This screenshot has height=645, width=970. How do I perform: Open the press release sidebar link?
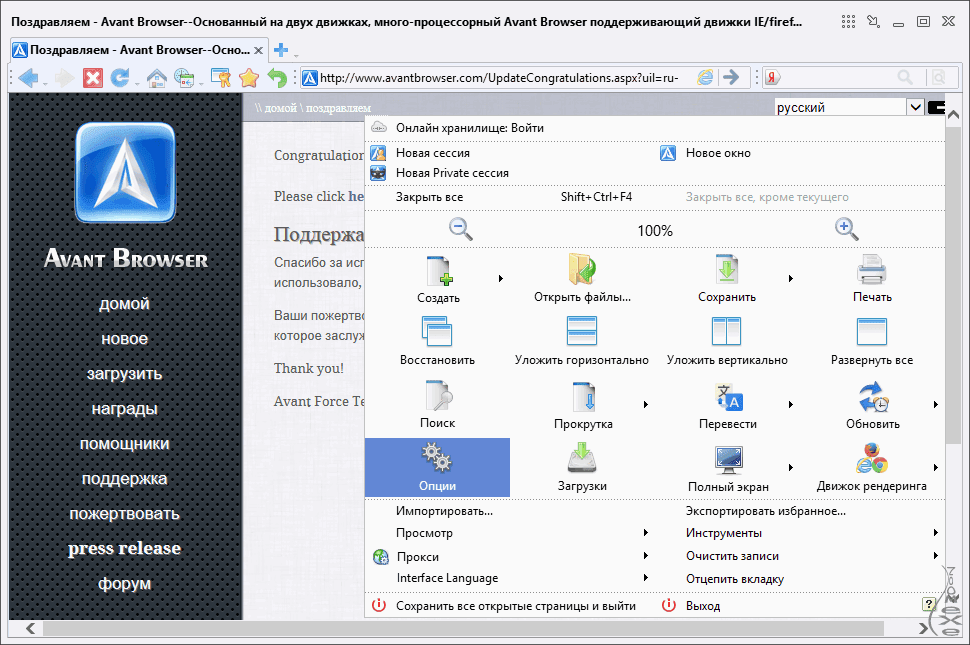124,548
